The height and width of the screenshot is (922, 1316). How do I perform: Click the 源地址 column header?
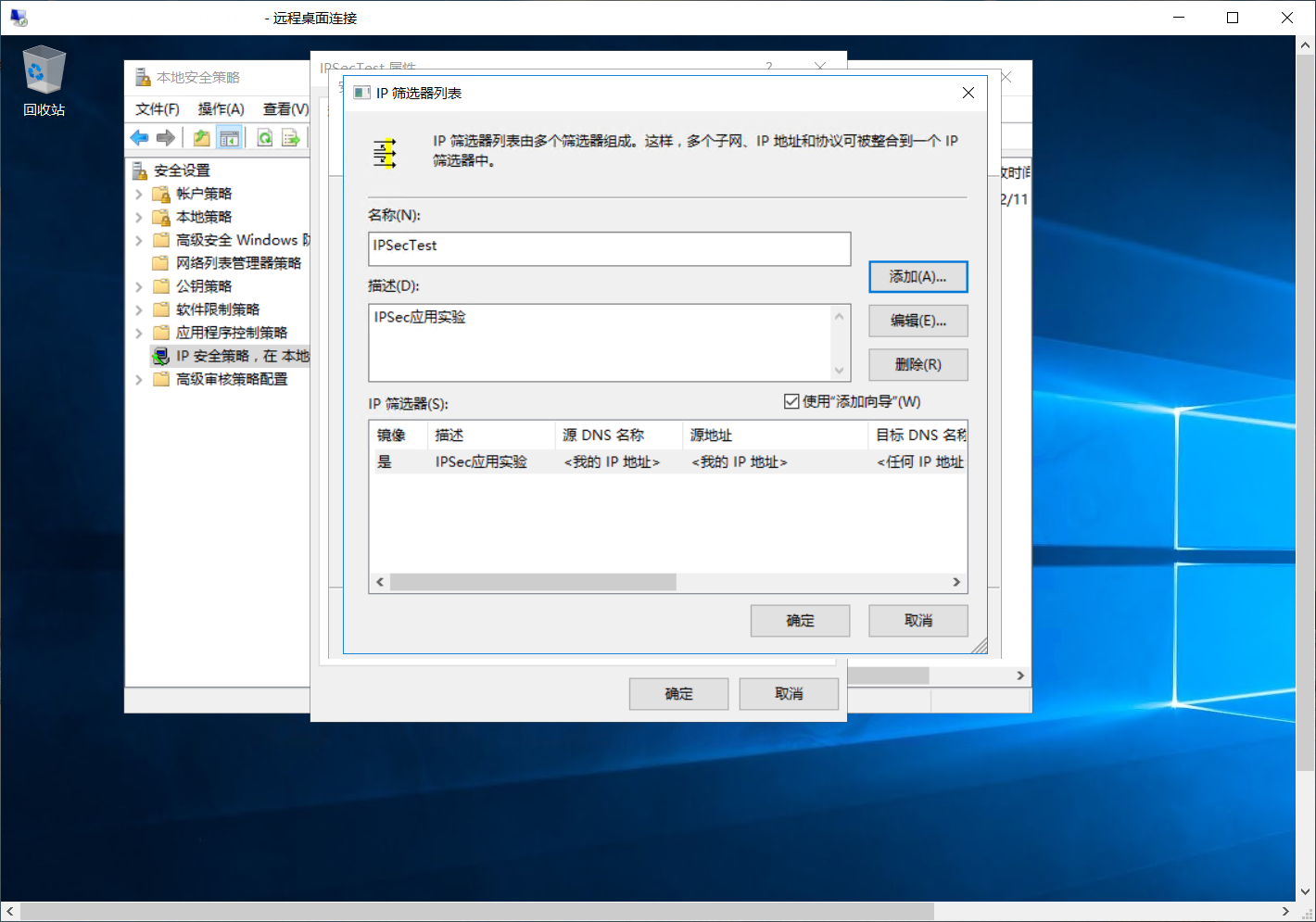point(776,435)
